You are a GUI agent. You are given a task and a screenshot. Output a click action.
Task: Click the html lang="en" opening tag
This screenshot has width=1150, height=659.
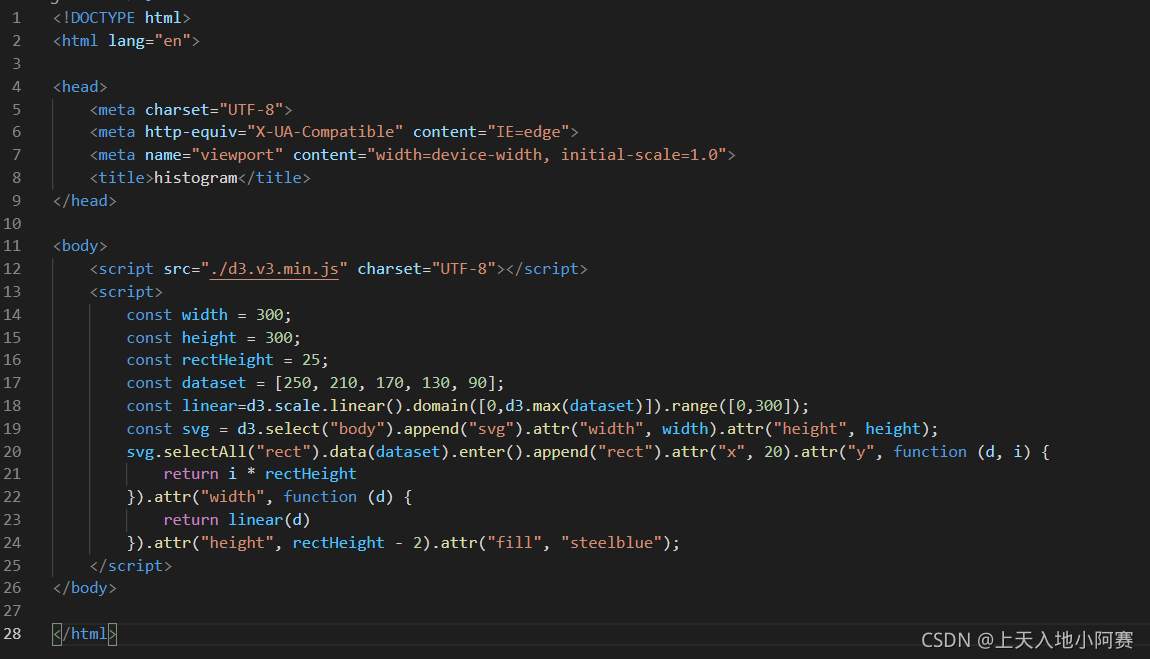point(126,41)
